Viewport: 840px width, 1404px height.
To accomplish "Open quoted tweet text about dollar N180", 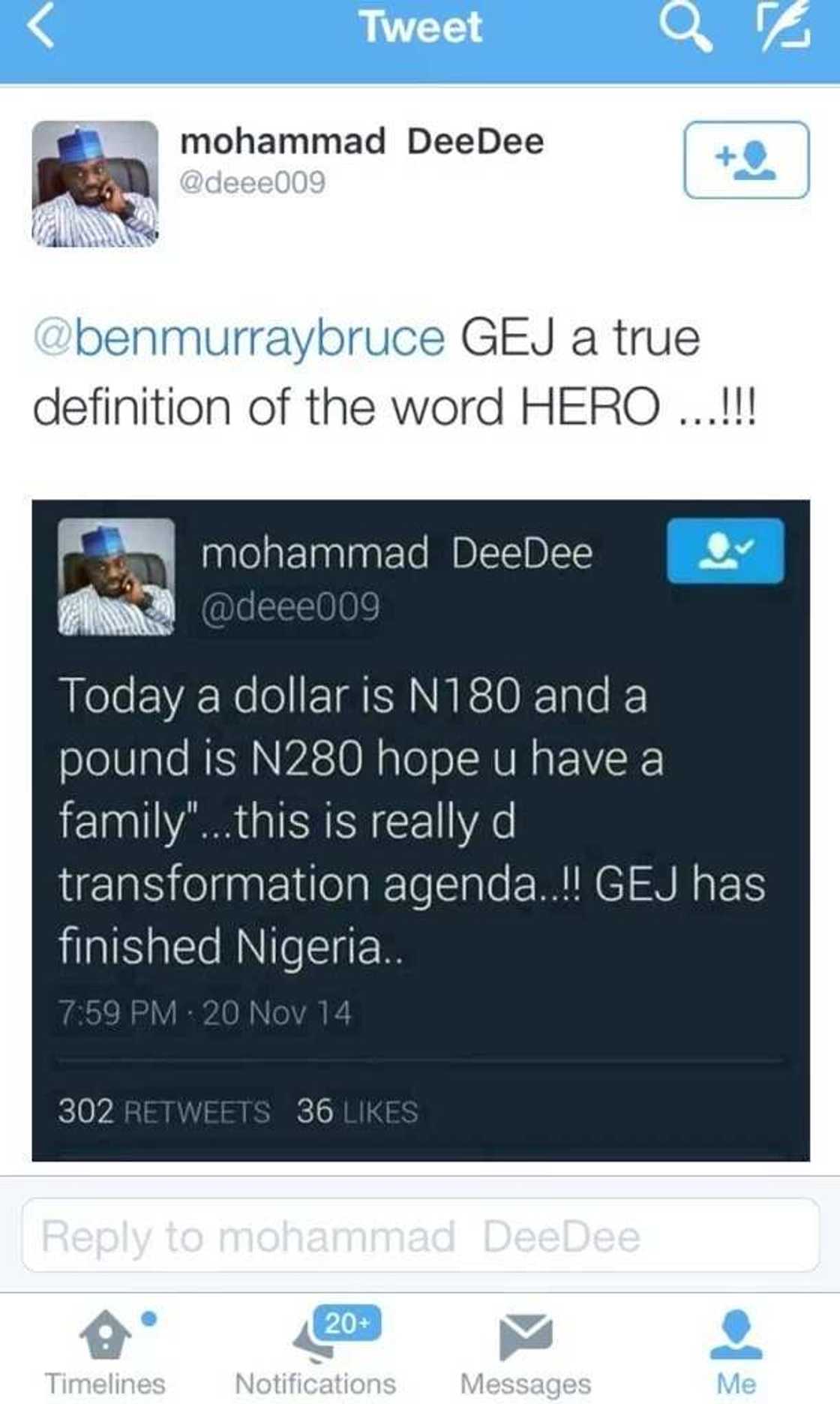I will pyautogui.click(x=412, y=820).
